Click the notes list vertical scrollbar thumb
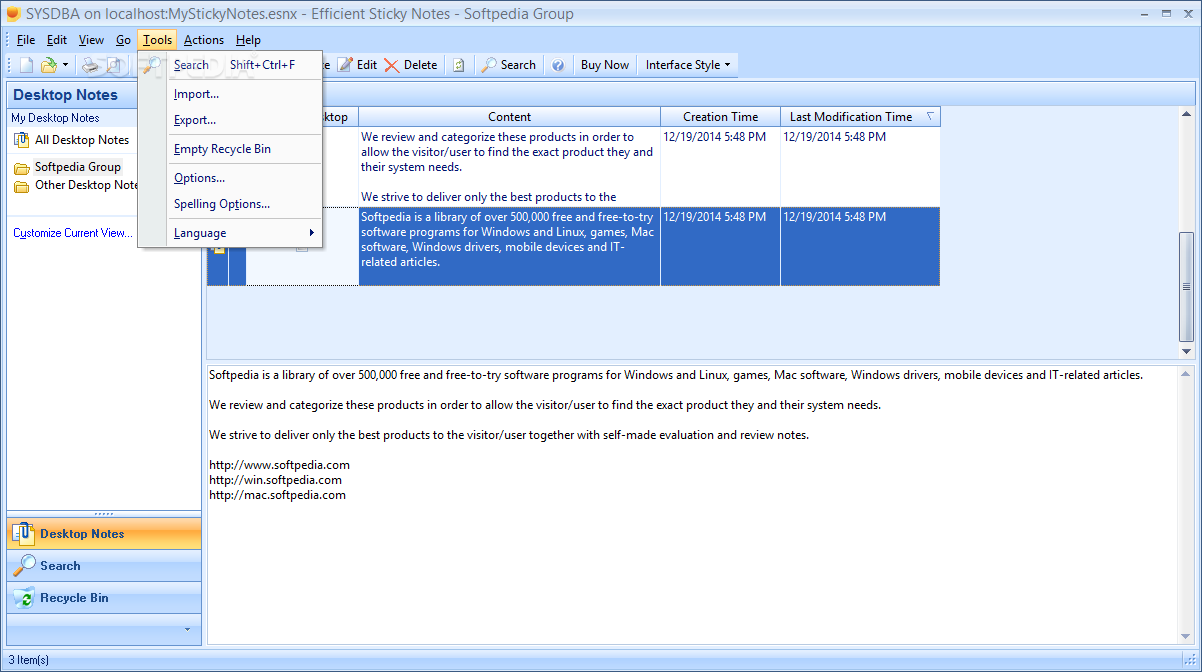1202x672 pixels. (1187, 287)
